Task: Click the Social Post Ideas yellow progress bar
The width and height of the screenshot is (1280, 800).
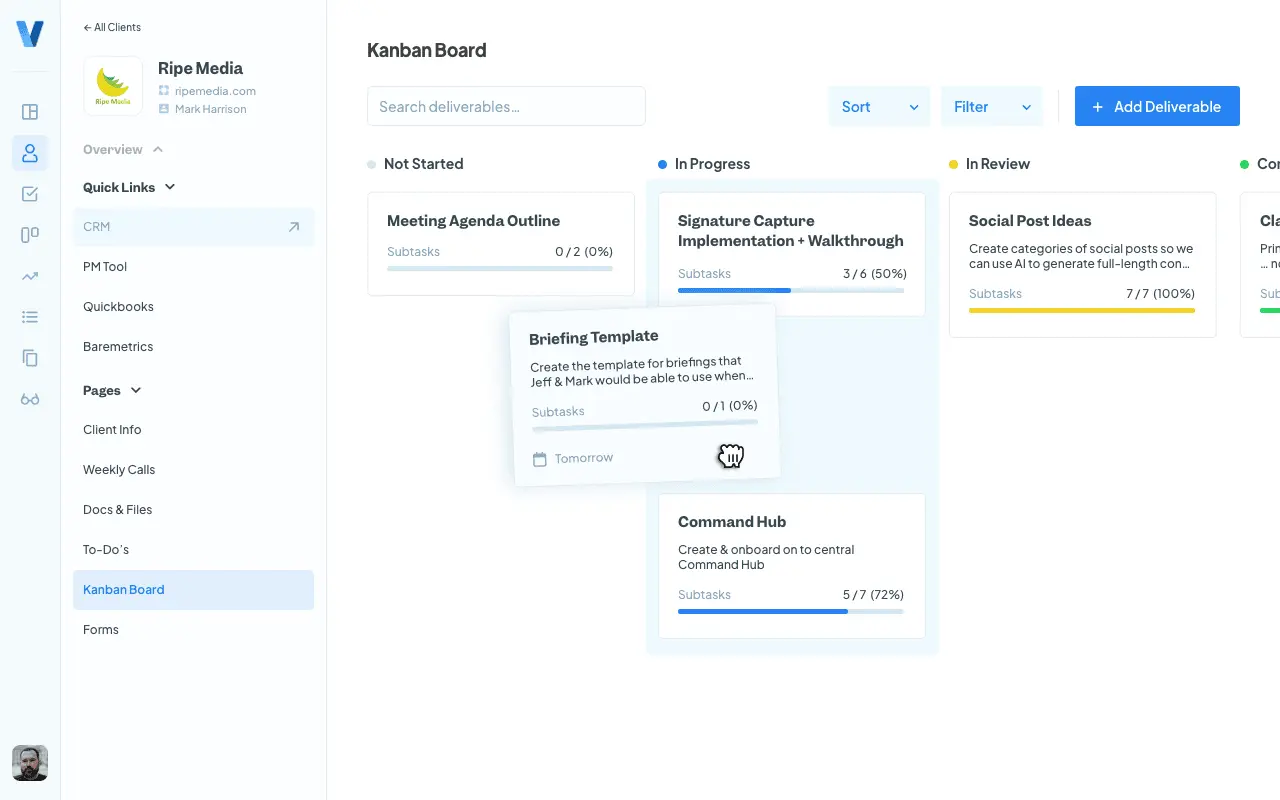Action: (1082, 310)
